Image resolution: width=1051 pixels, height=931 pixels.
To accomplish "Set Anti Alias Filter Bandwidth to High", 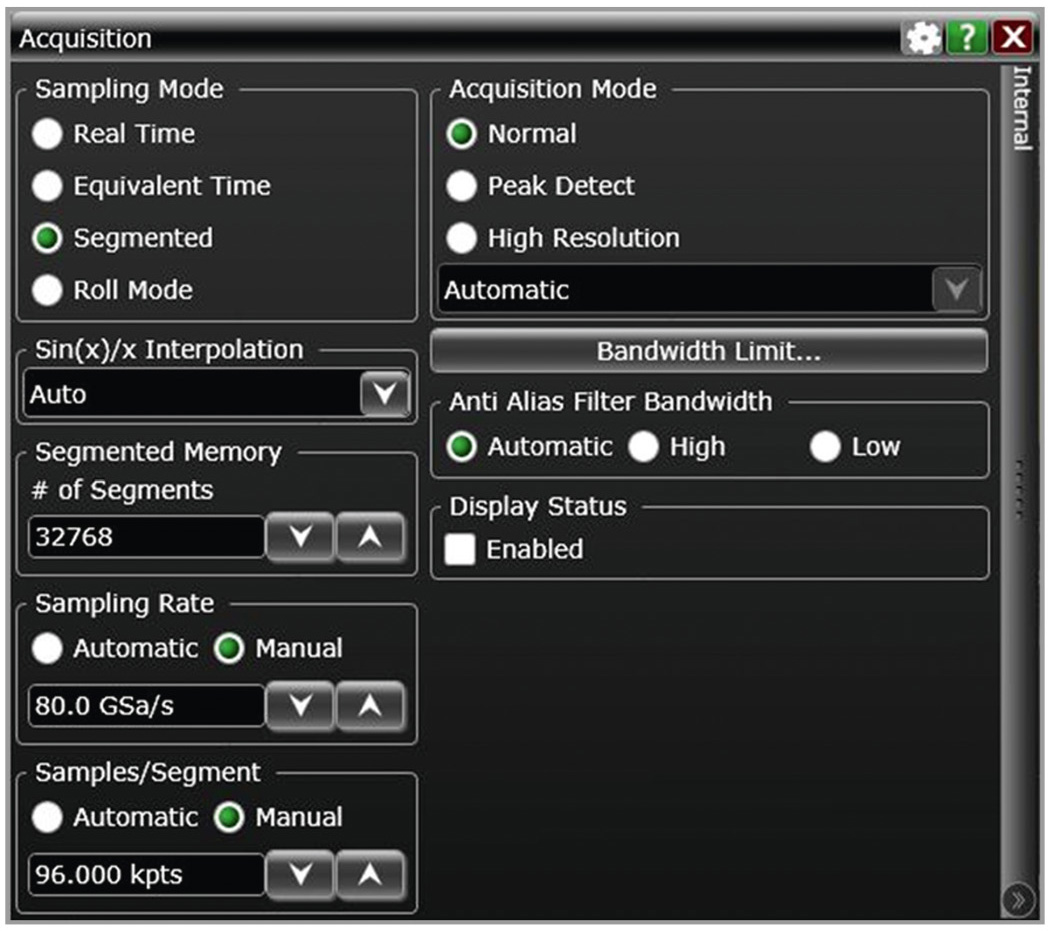I will (x=643, y=447).
